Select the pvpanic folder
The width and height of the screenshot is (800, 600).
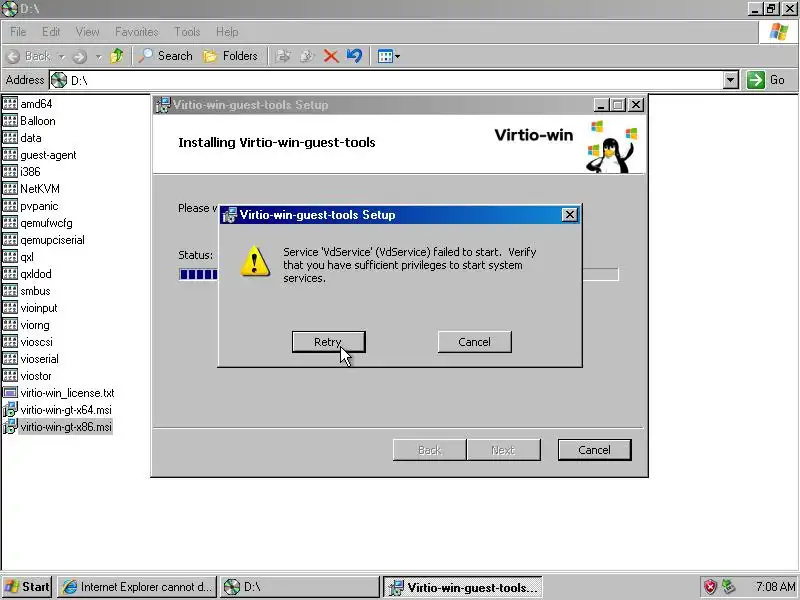[31, 206]
